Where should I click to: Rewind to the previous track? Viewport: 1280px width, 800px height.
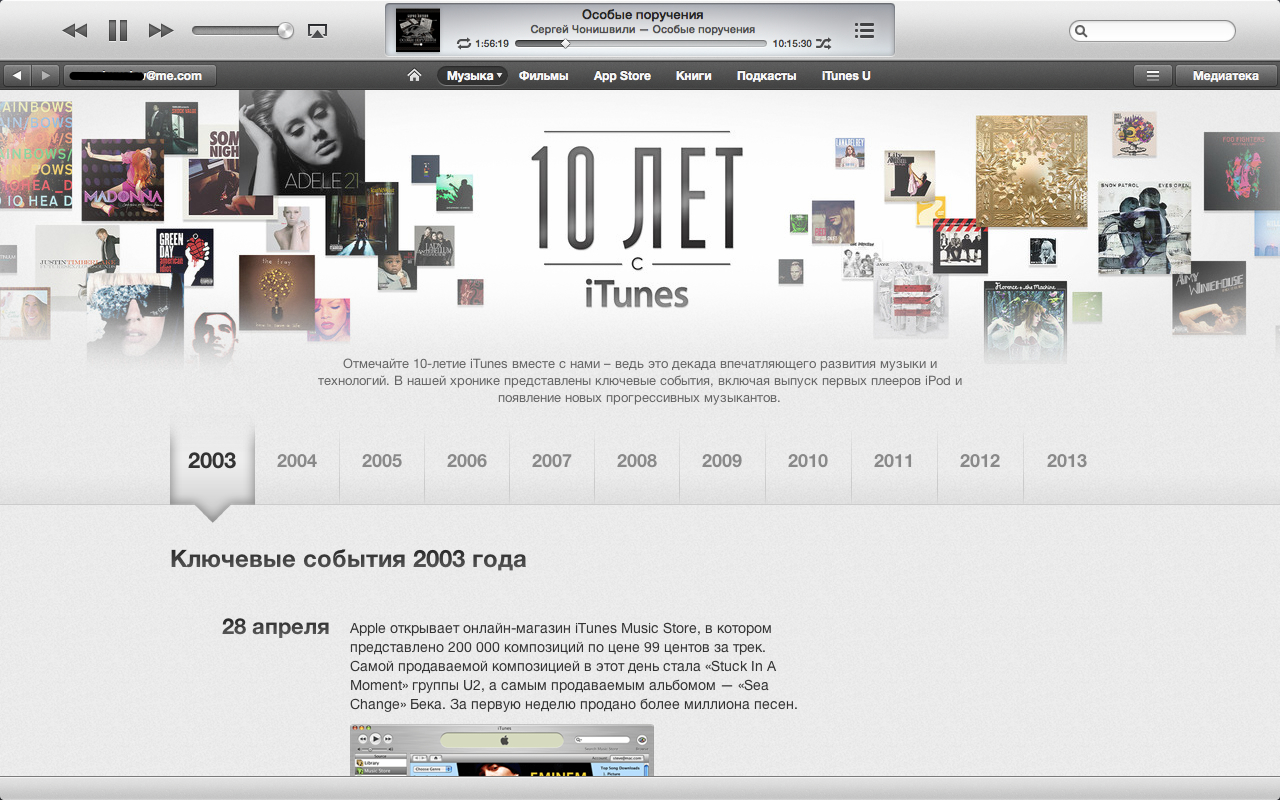[75, 31]
